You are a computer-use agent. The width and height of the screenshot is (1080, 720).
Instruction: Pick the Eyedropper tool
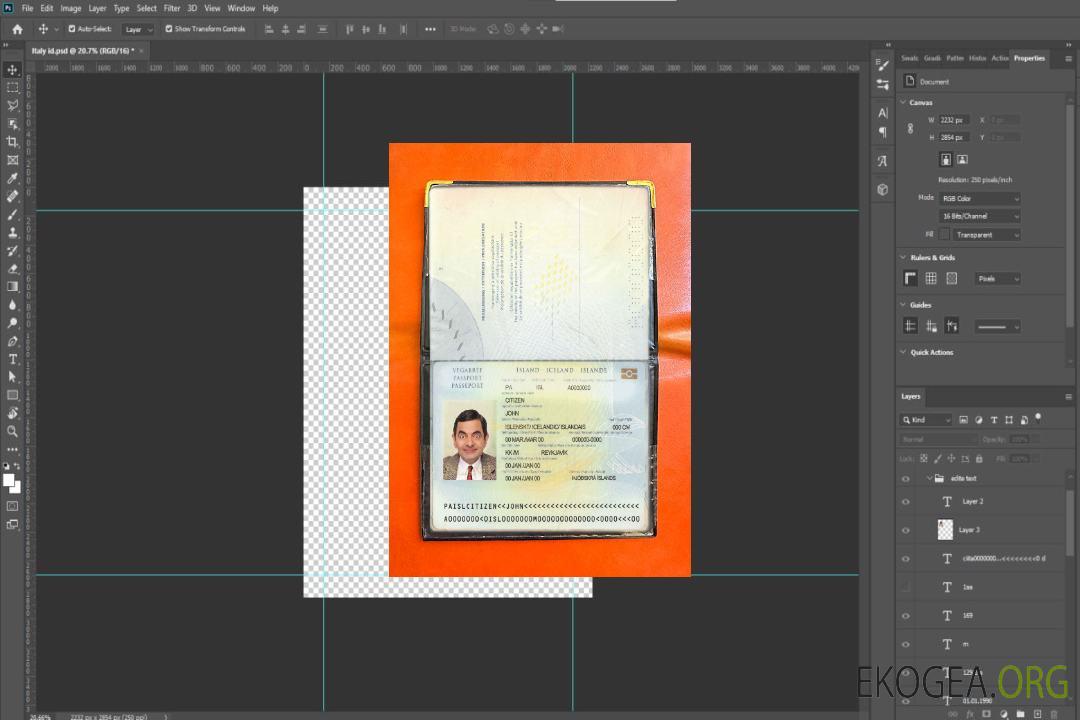coord(13,178)
